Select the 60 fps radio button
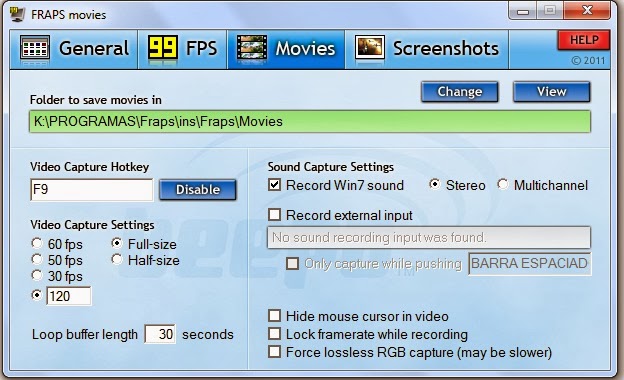The width and height of the screenshot is (624, 380). coord(37,243)
